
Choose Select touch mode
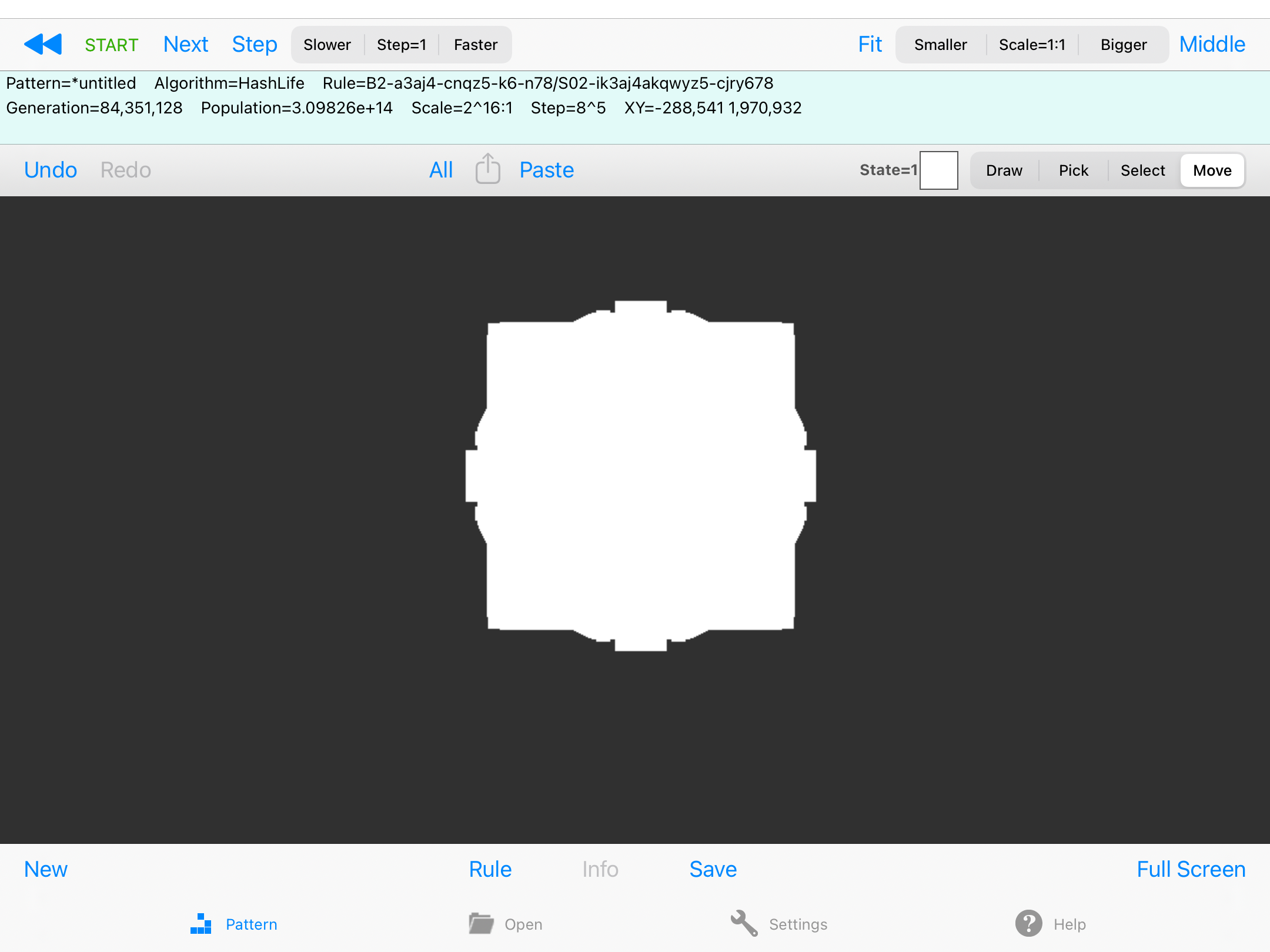(x=1143, y=170)
